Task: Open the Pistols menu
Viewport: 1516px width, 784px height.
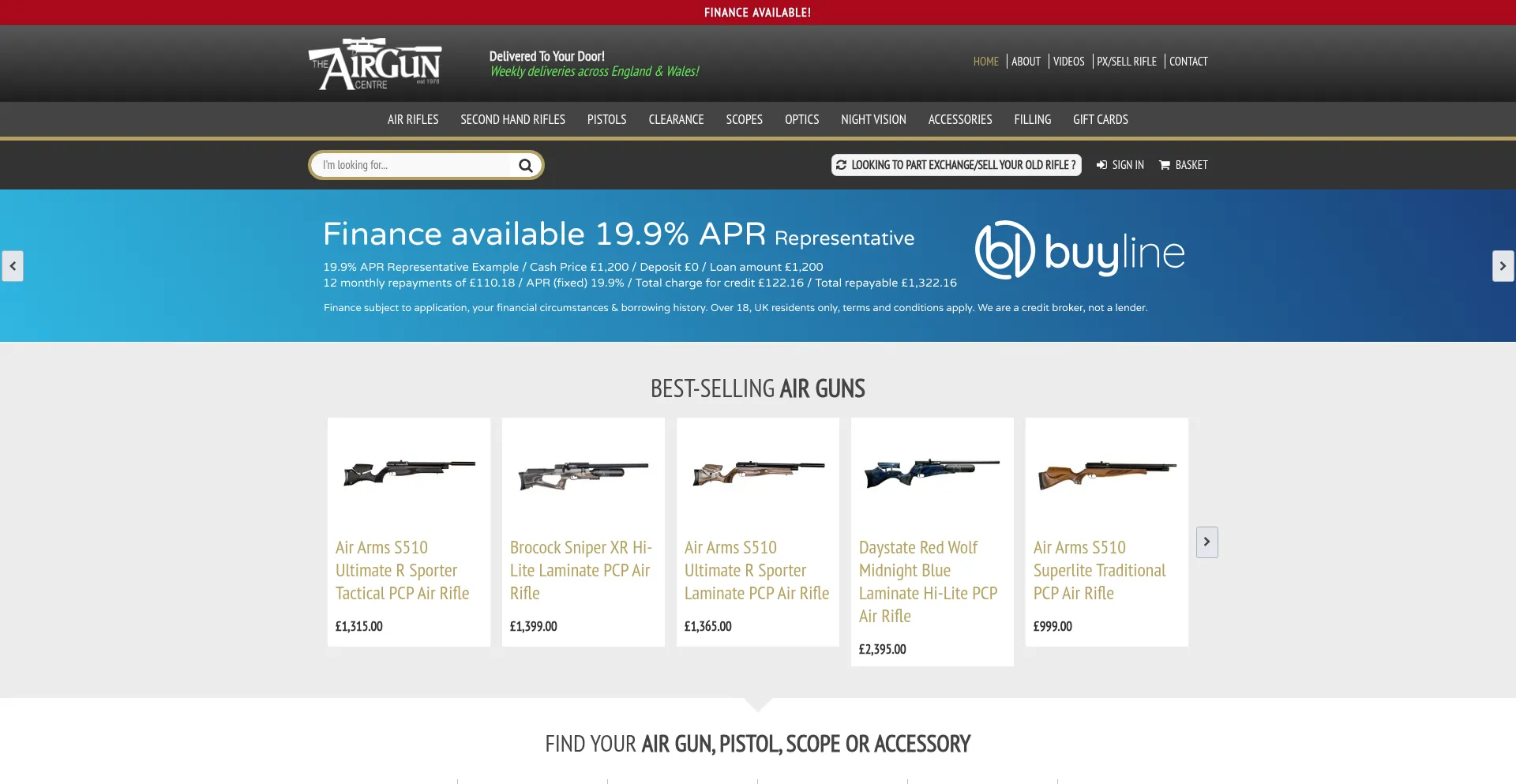Action: [607, 120]
